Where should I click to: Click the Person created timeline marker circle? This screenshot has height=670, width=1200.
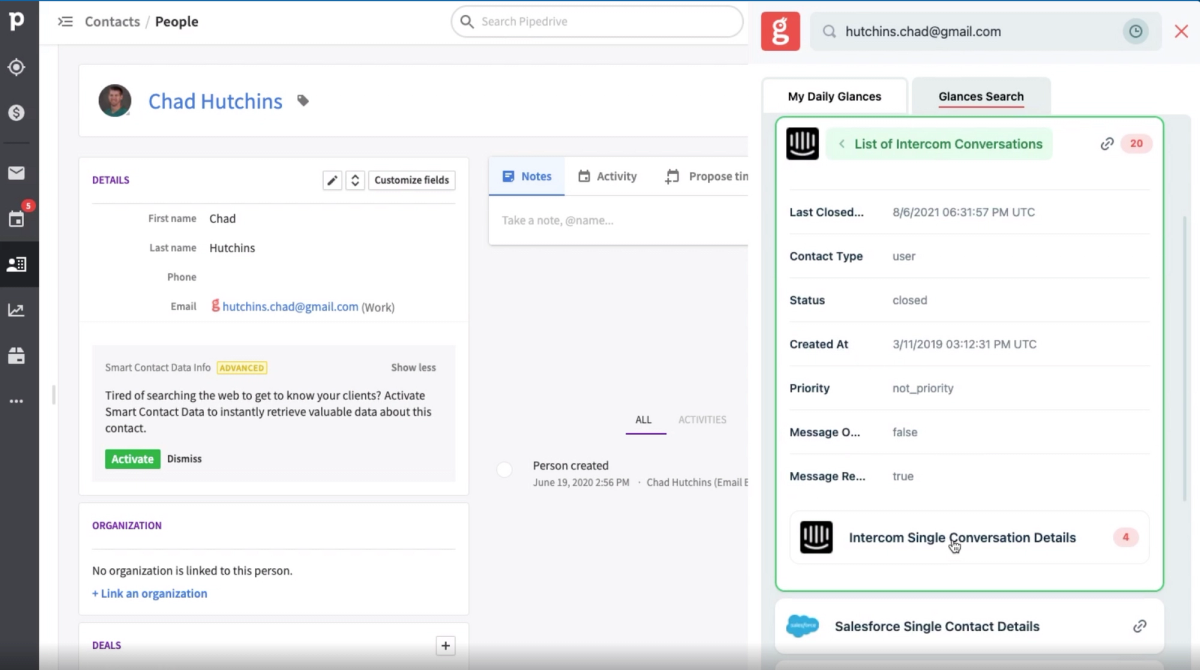point(504,469)
